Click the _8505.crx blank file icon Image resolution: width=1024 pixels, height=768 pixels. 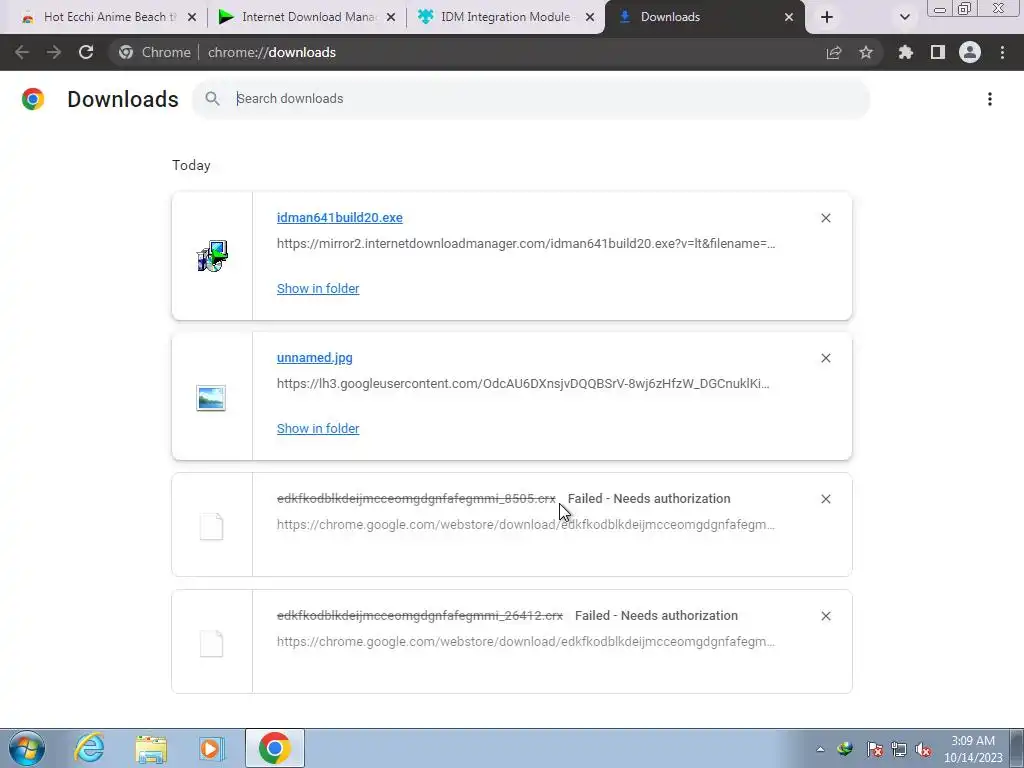point(211,526)
